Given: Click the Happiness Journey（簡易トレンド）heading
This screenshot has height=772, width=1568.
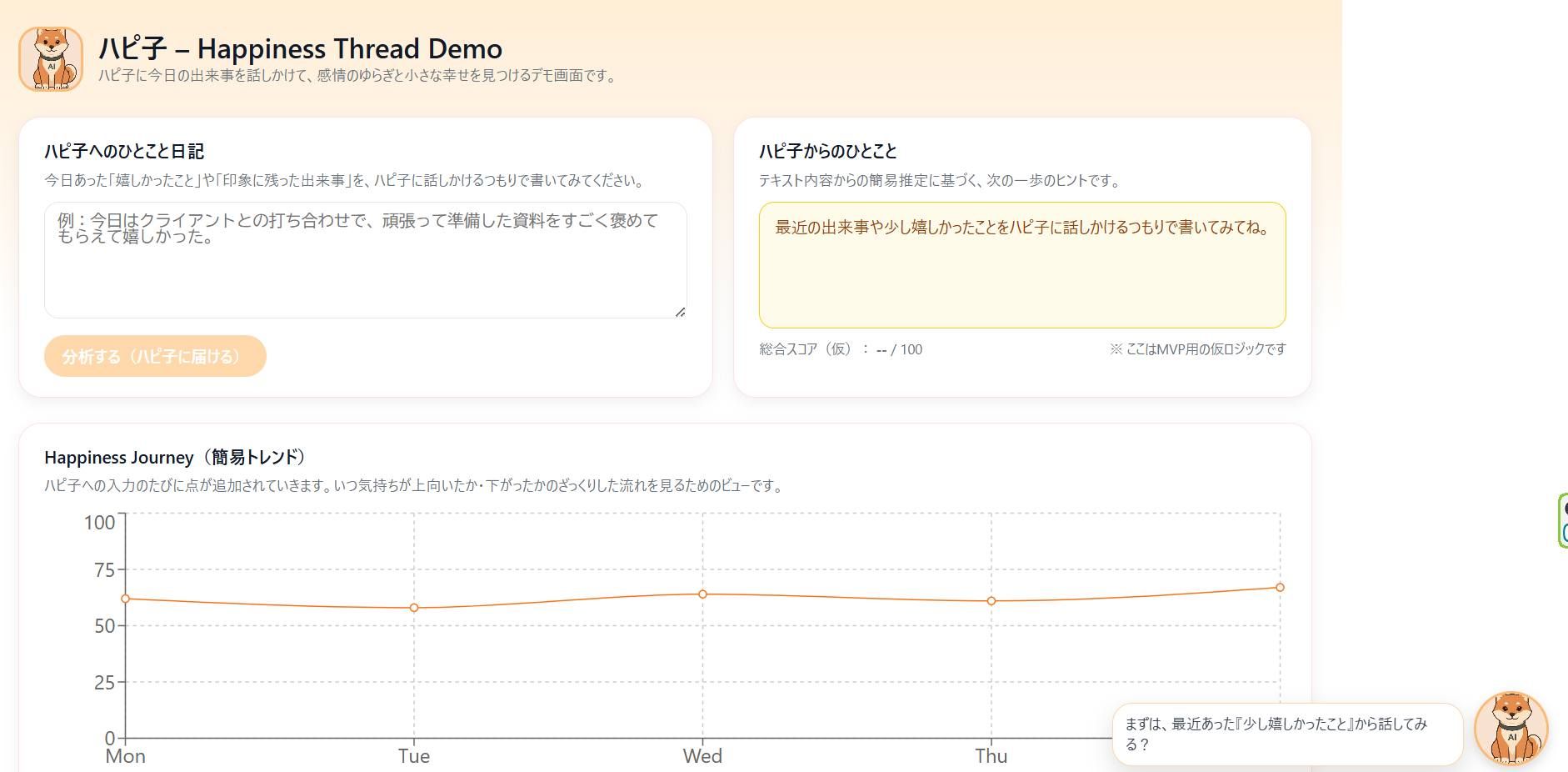Looking at the screenshot, I should tap(176, 457).
